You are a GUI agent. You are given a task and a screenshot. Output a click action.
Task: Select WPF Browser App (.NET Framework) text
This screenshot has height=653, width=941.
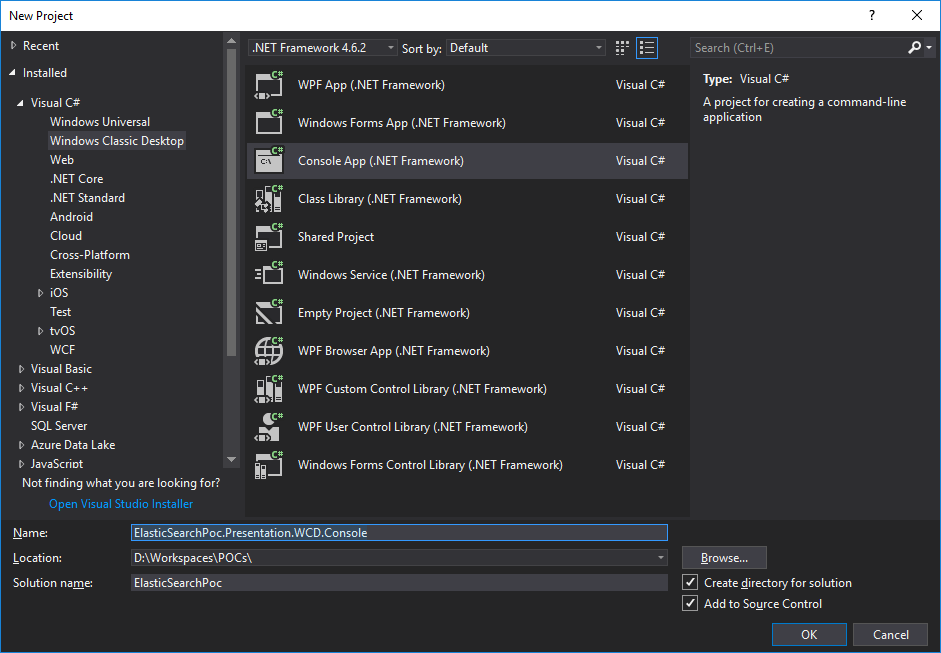coord(394,351)
